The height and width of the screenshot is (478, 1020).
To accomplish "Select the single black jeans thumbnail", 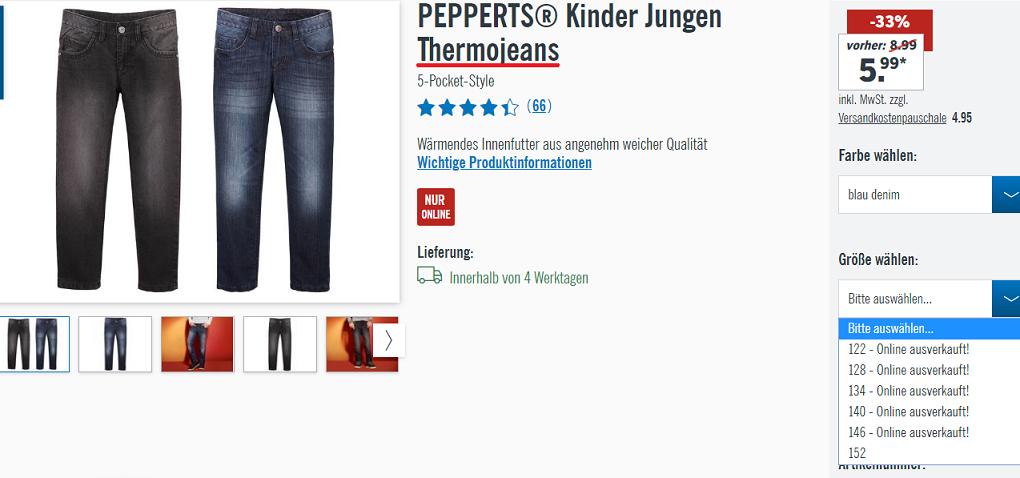I will [280, 344].
